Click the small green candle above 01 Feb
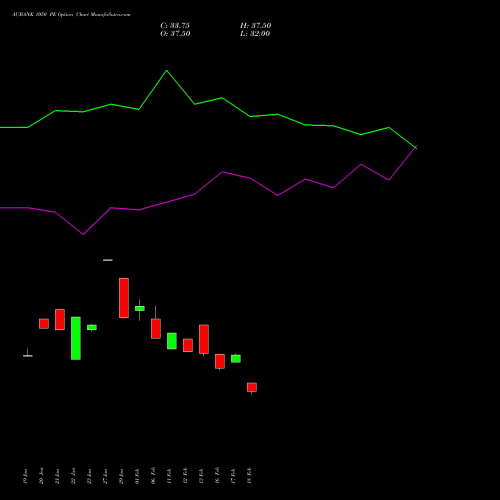 [140, 309]
